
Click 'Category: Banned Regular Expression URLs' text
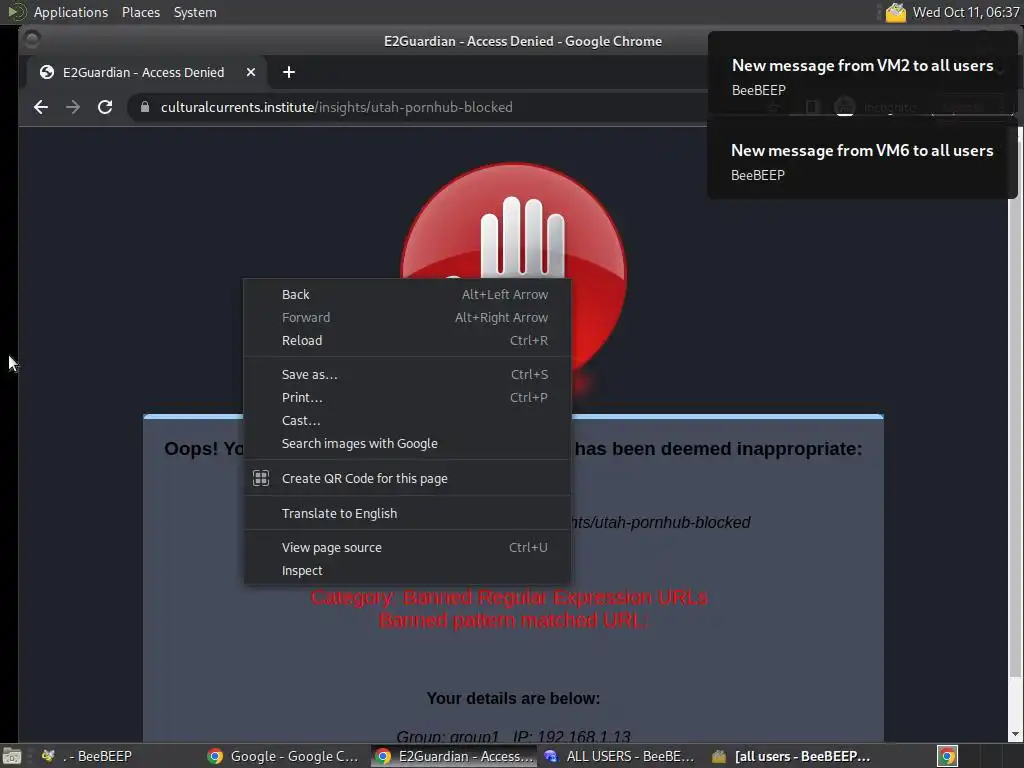(509, 597)
